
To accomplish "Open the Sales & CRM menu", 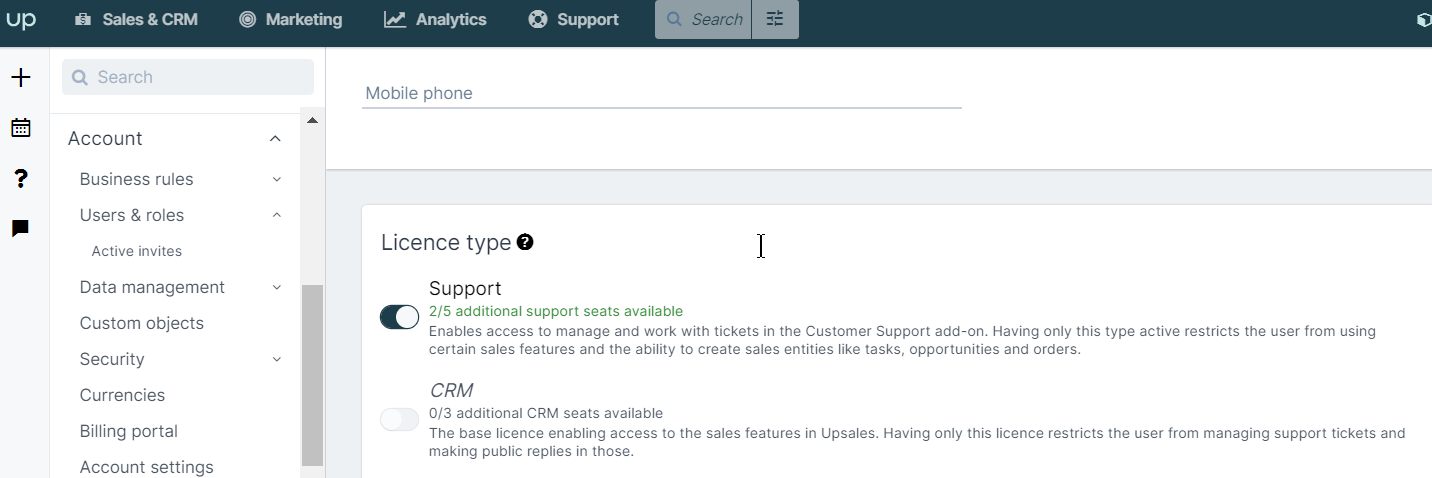I will click(136, 20).
